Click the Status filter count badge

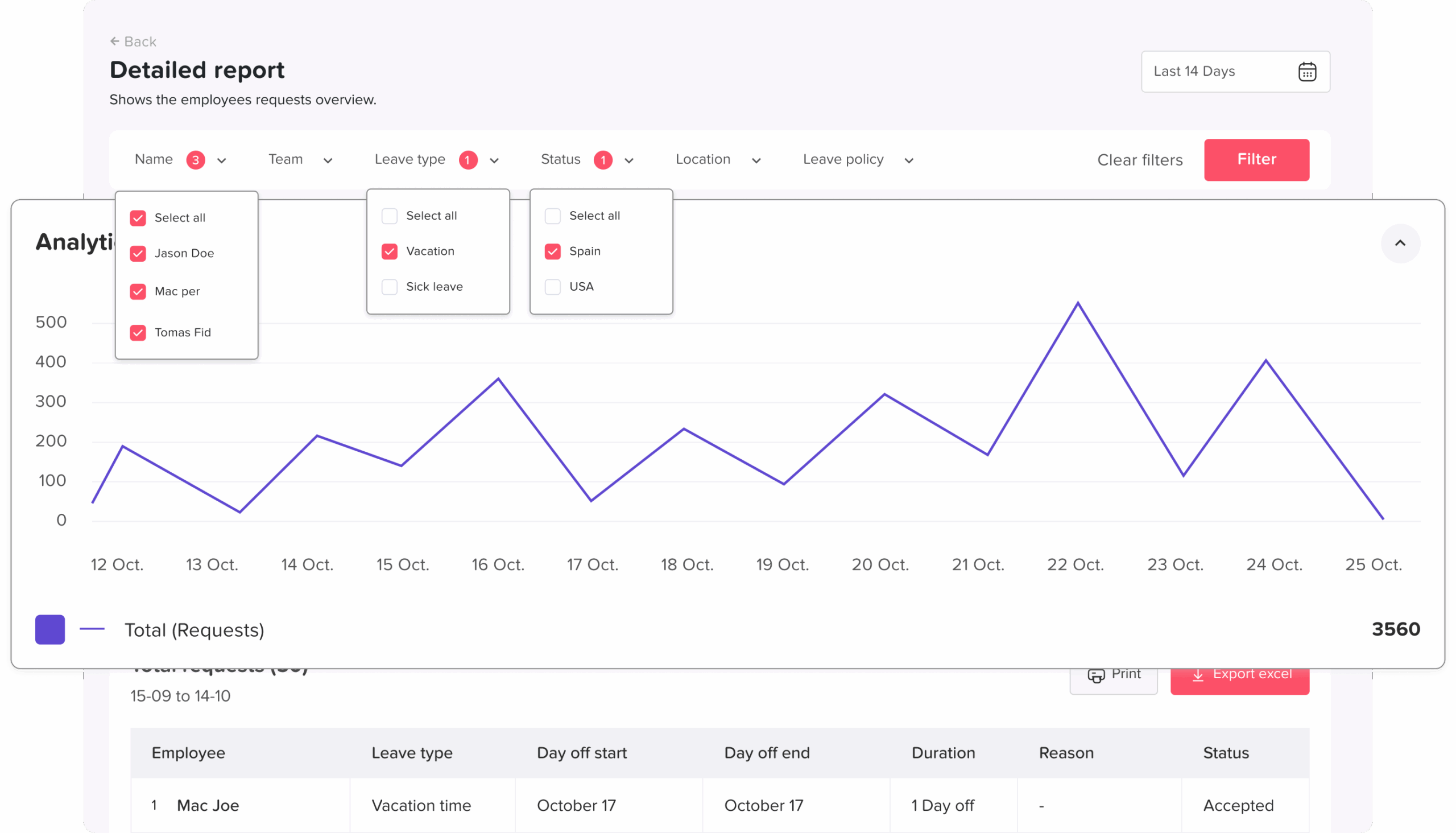coord(603,160)
